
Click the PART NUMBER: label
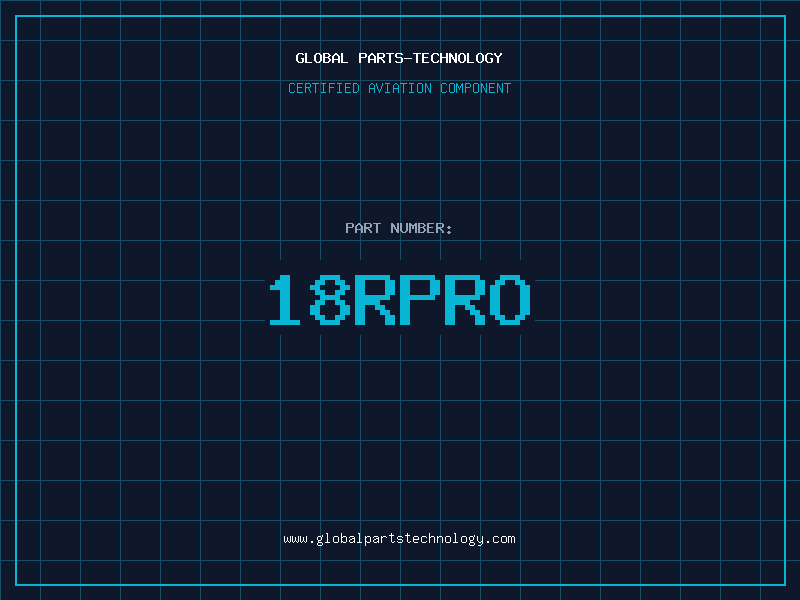tap(399, 228)
